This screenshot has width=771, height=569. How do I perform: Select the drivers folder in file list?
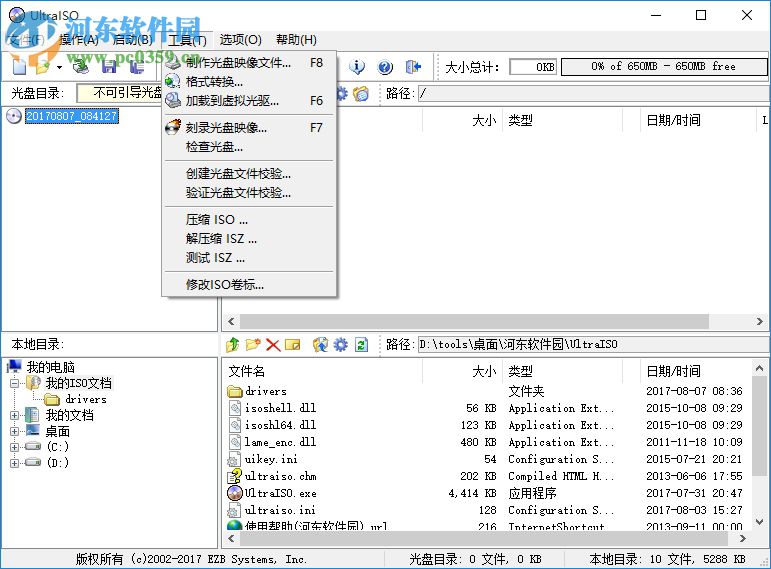pyautogui.click(x=266, y=391)
